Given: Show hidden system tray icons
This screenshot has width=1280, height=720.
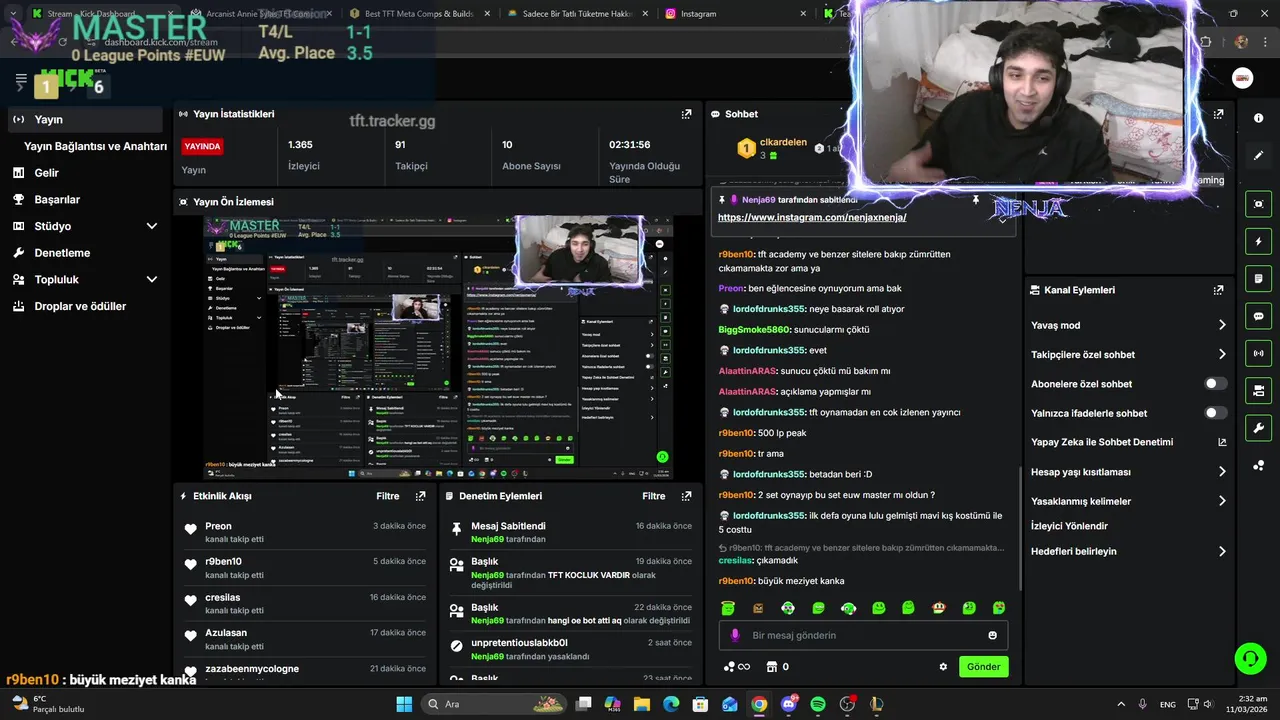Looking at the screenshot, I should tap(1119, 704).
